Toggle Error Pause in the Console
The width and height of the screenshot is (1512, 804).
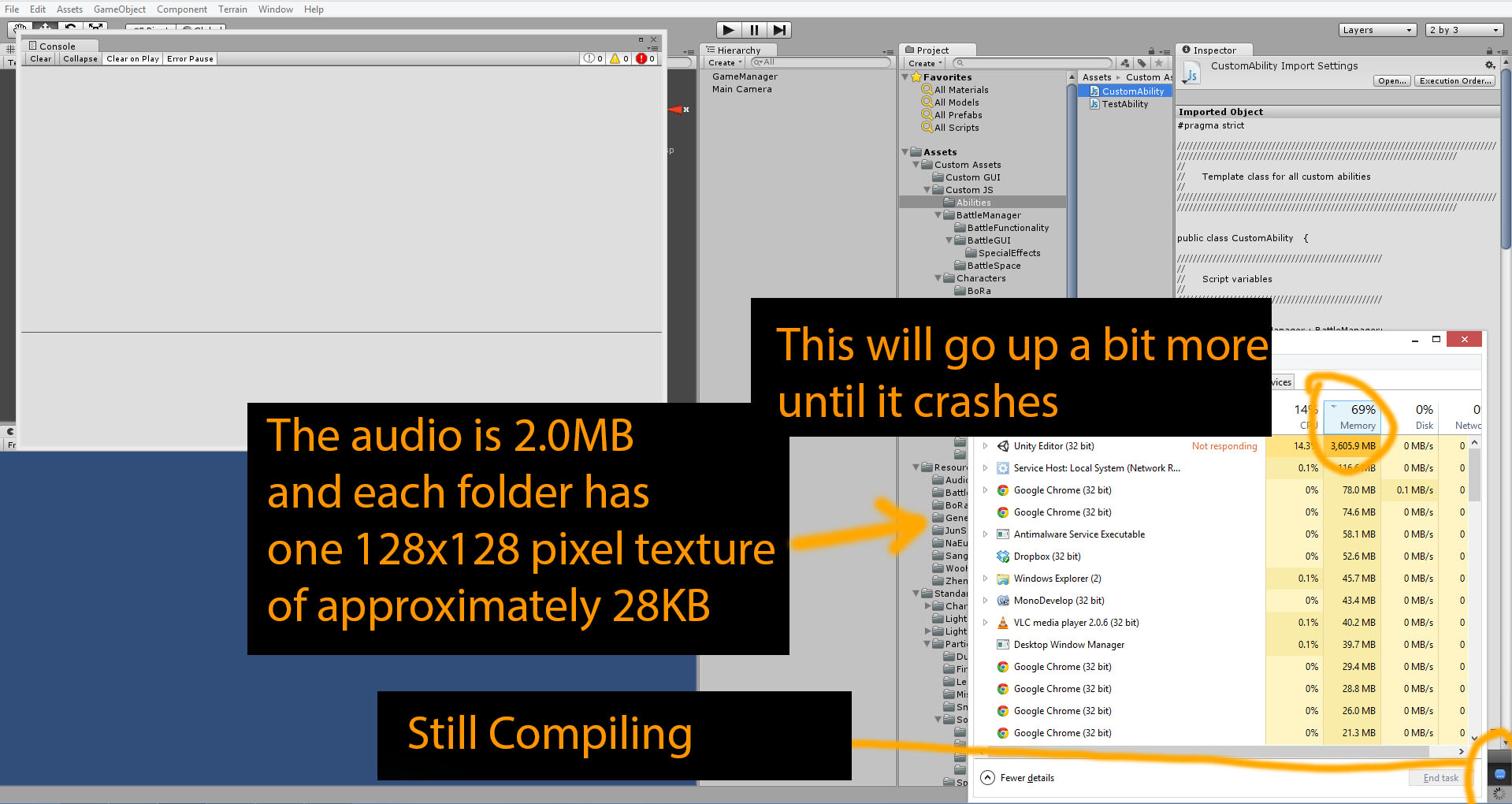(x=190, y=58)
